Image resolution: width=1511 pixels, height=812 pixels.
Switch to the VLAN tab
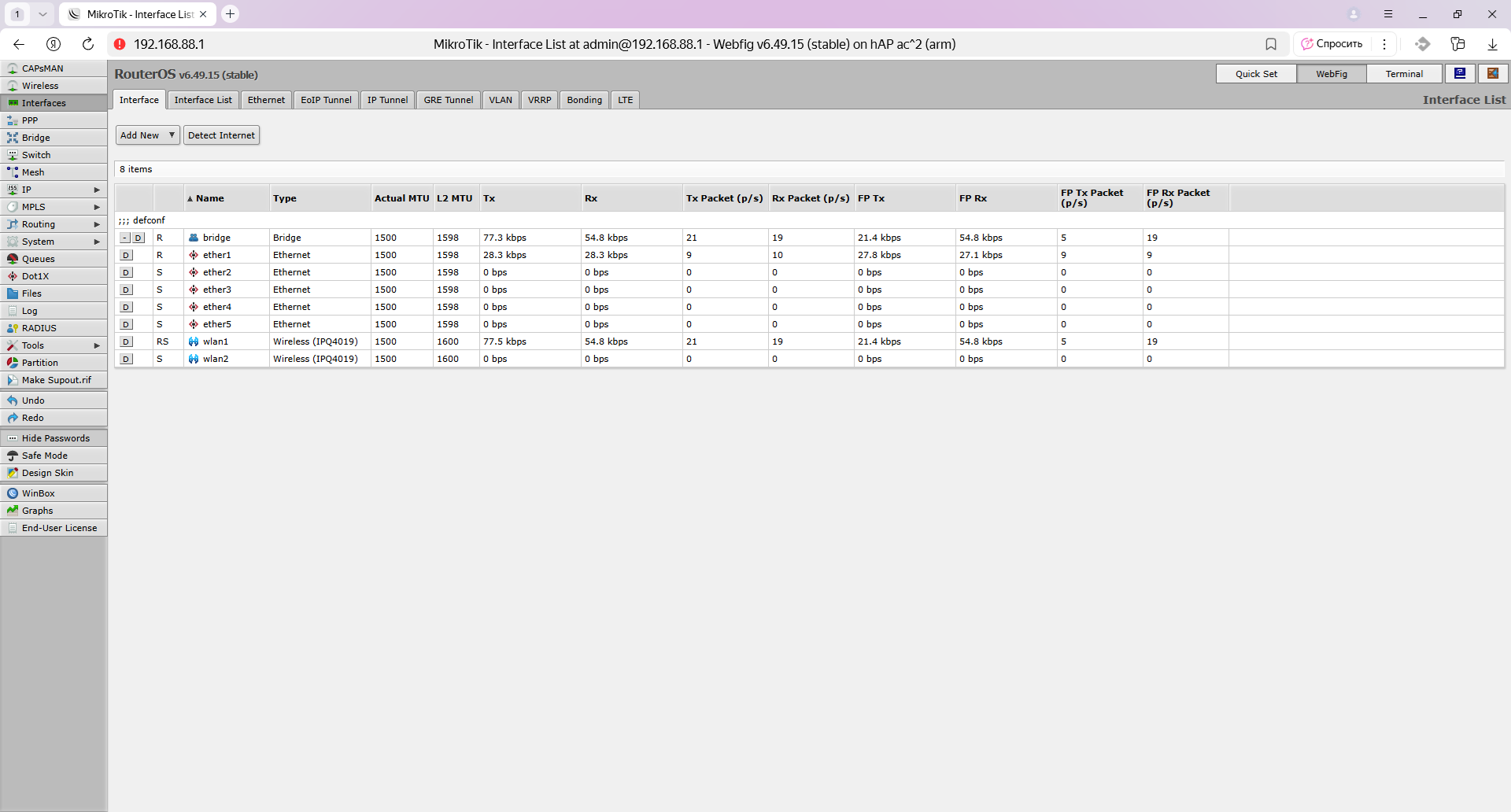501,100
